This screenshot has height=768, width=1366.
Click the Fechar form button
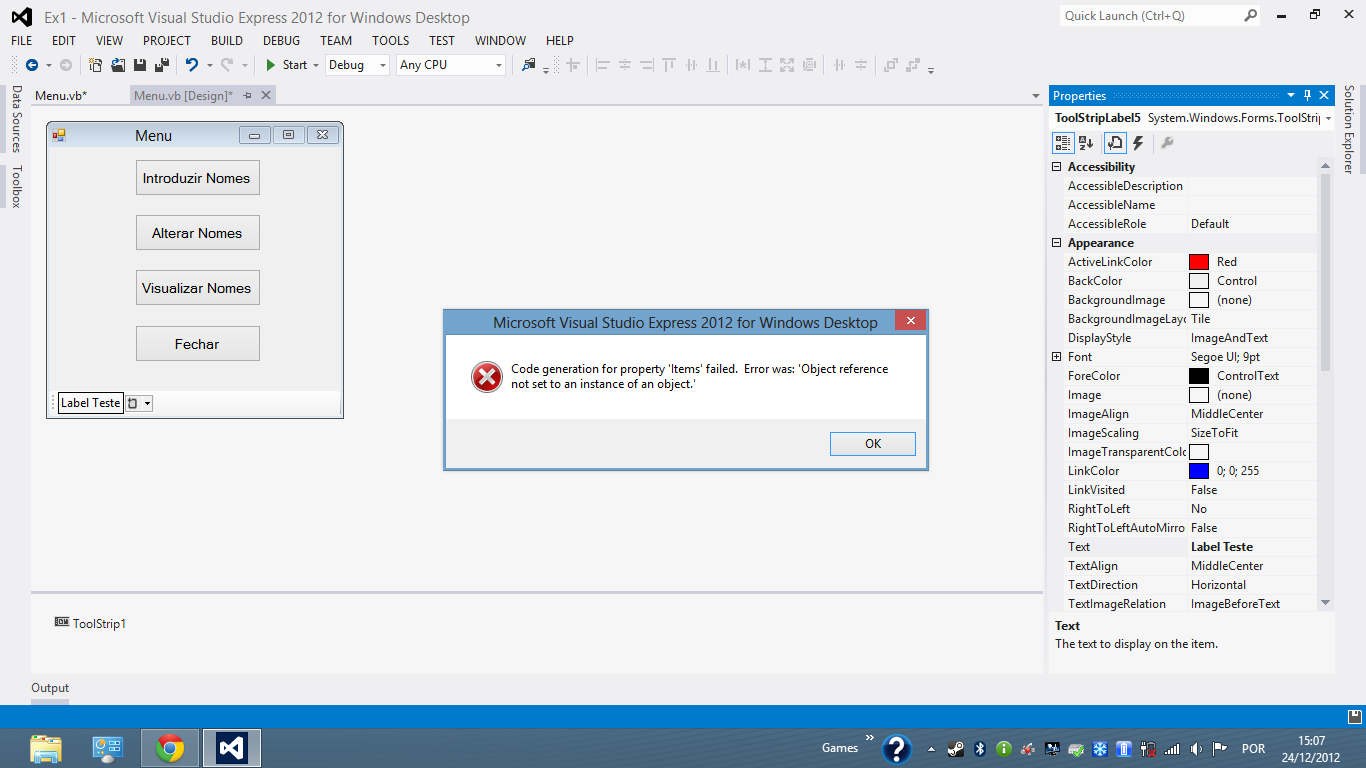point(197,344)
